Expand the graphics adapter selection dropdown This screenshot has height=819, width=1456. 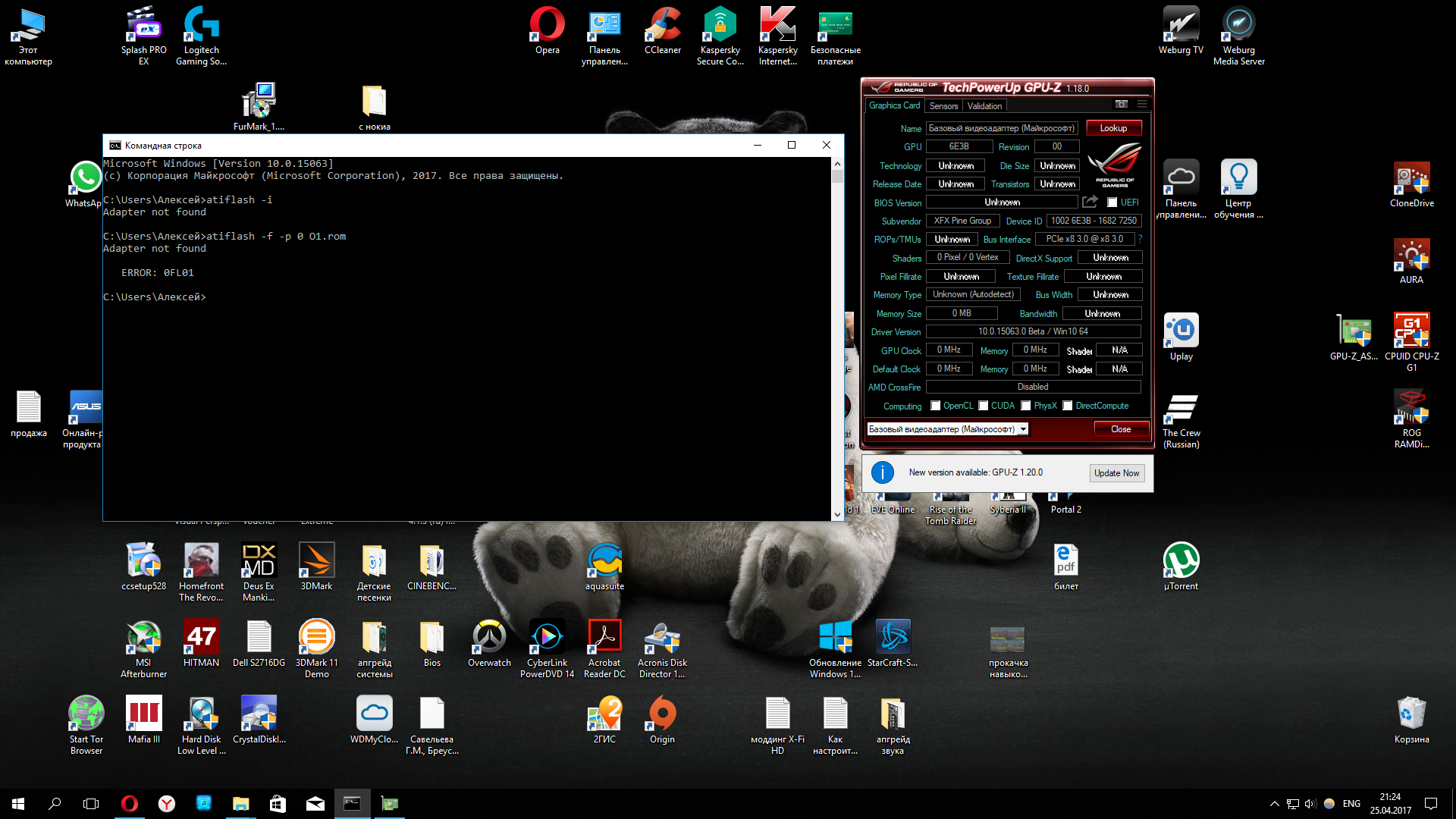pos(1023,429)
